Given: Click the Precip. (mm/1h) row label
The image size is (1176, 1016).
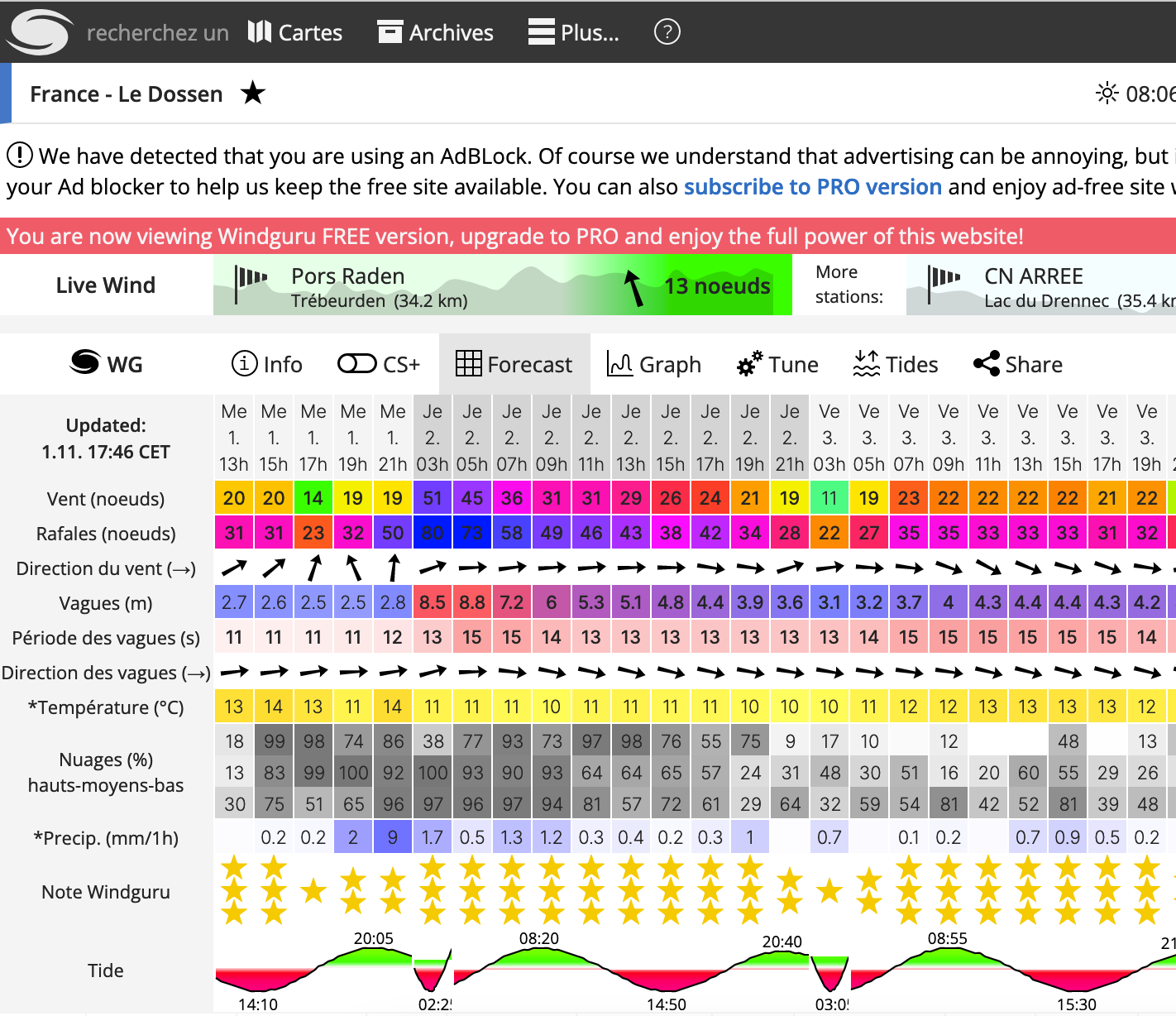Looking at the screenshot, I should pos(106,838).
